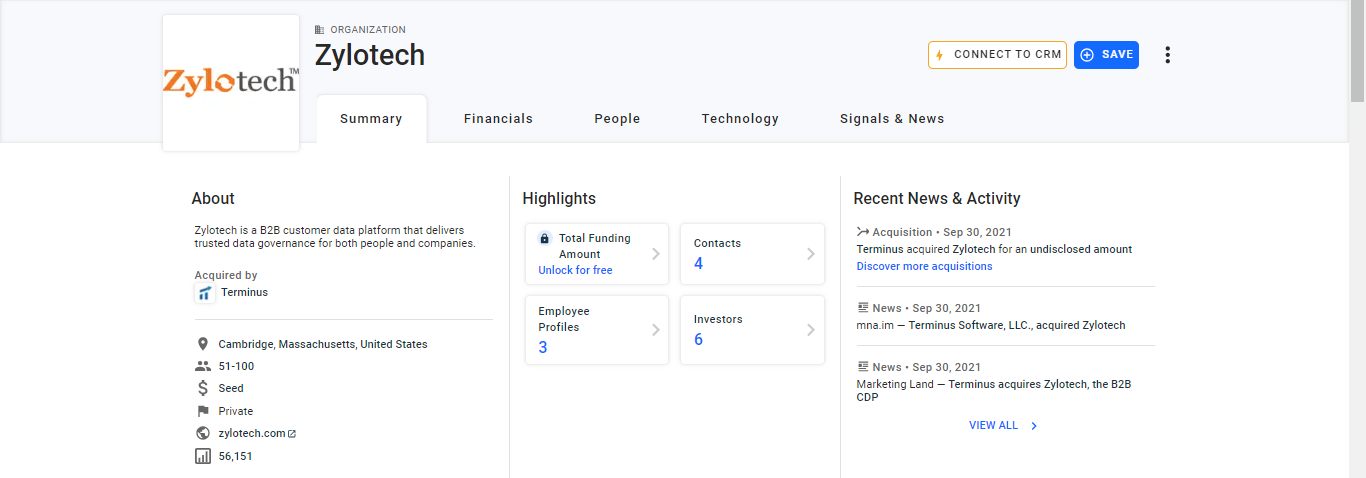The image size is (1366, 478).
Task: Open the three-dot more options menu
Action: (x=1167, y=55)
